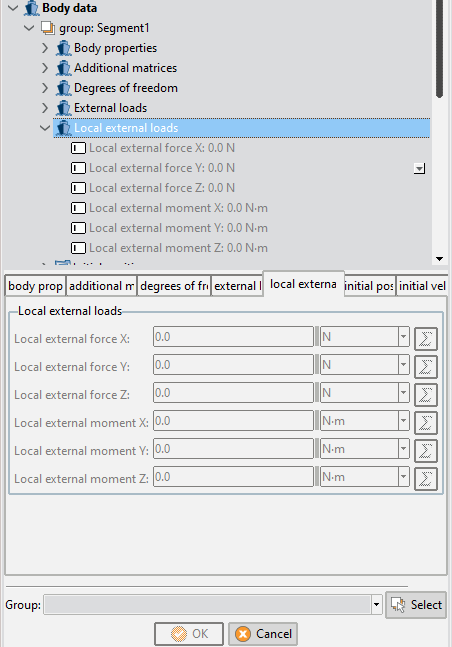Collapse the Local external loads node
452x647 pixels.
(45, 128)
